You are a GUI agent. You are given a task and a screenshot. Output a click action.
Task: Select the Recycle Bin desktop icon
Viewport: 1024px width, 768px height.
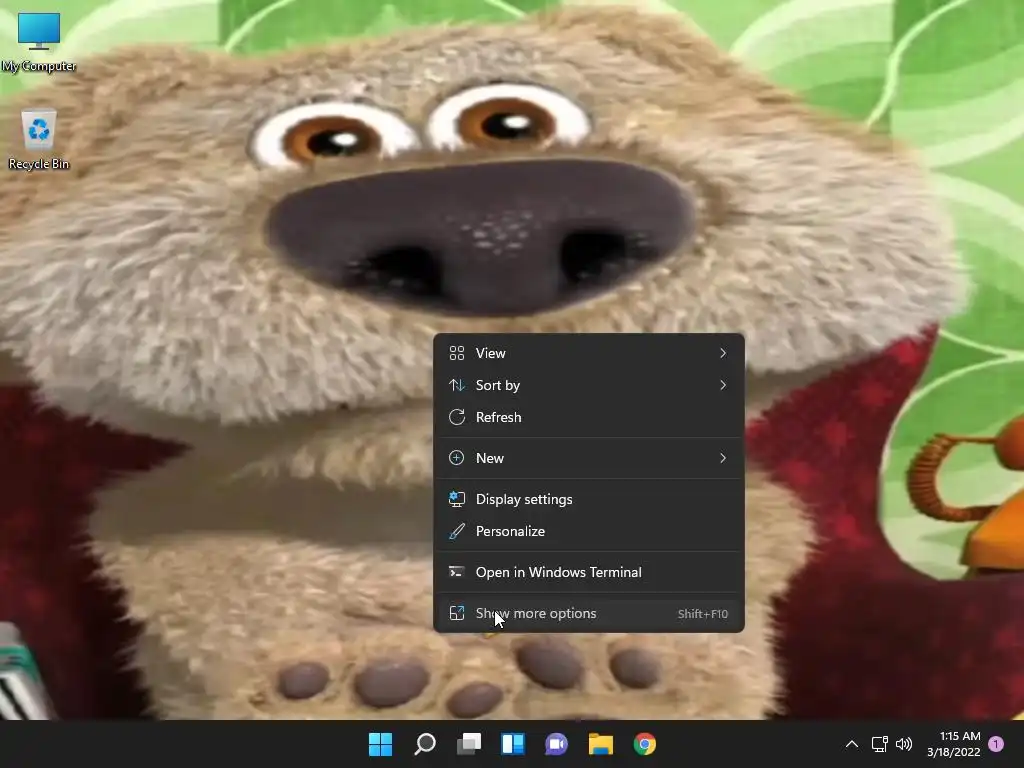pos(39,140)
